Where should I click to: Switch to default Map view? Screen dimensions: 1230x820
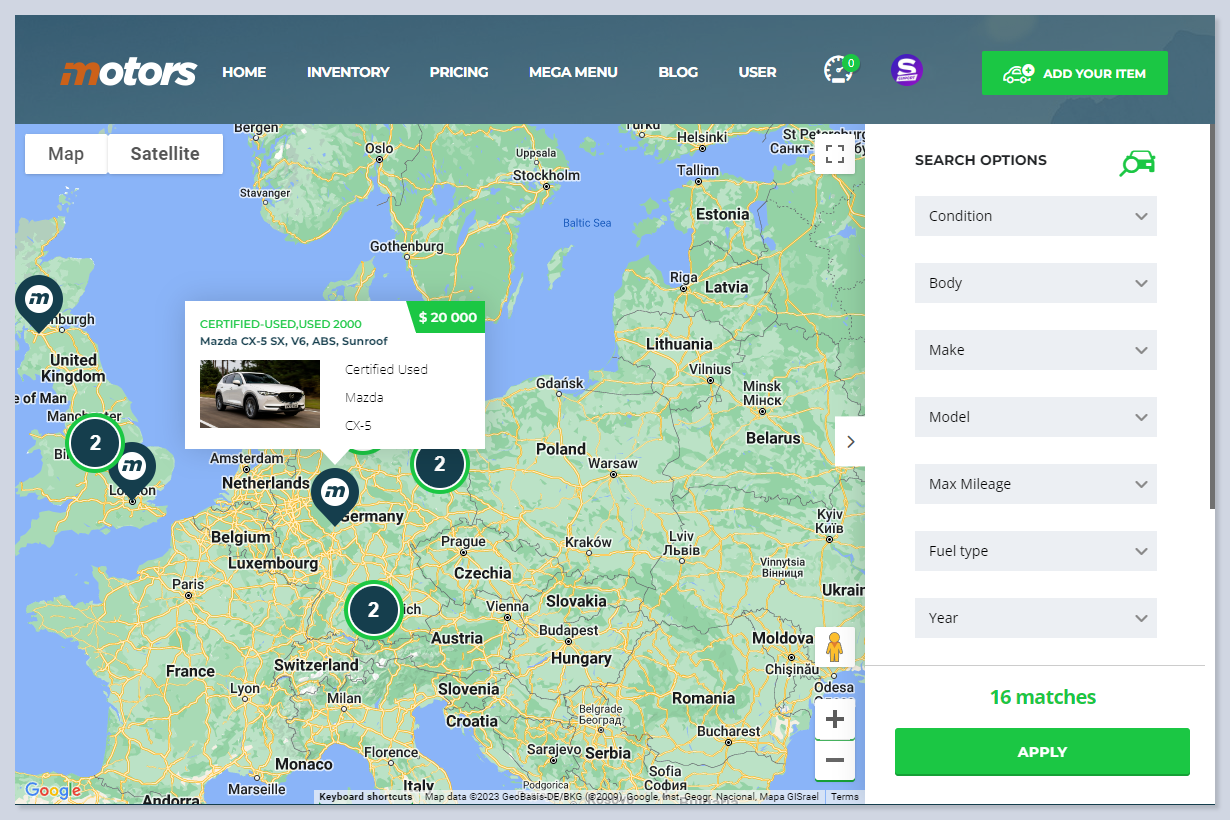click(x=66, y=154)
